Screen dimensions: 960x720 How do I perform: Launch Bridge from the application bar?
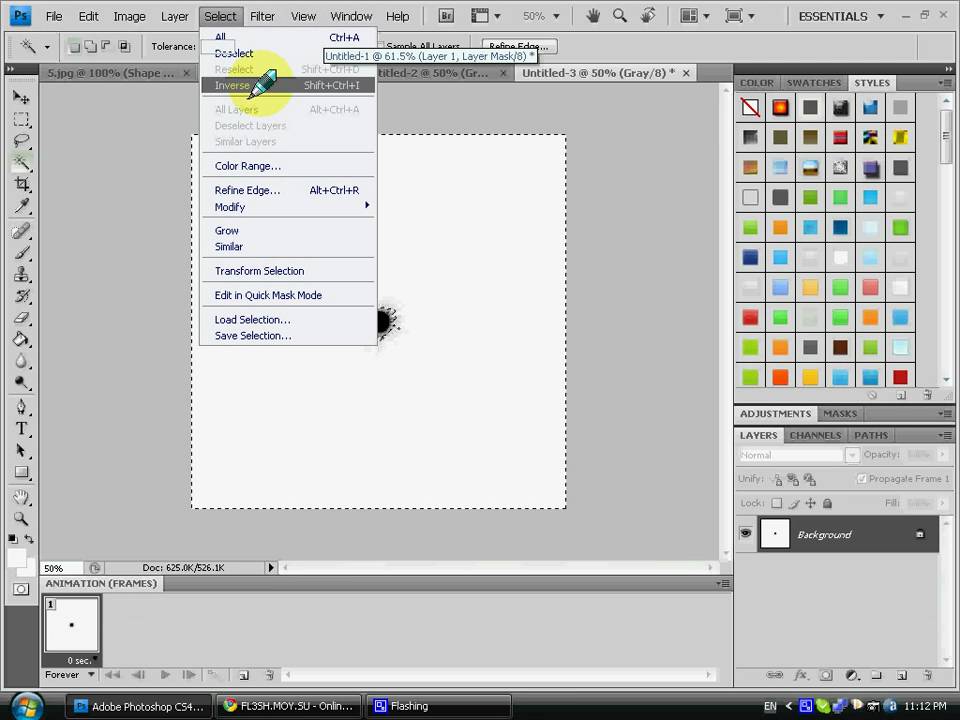pyautogui.click(x=446, y=16)
